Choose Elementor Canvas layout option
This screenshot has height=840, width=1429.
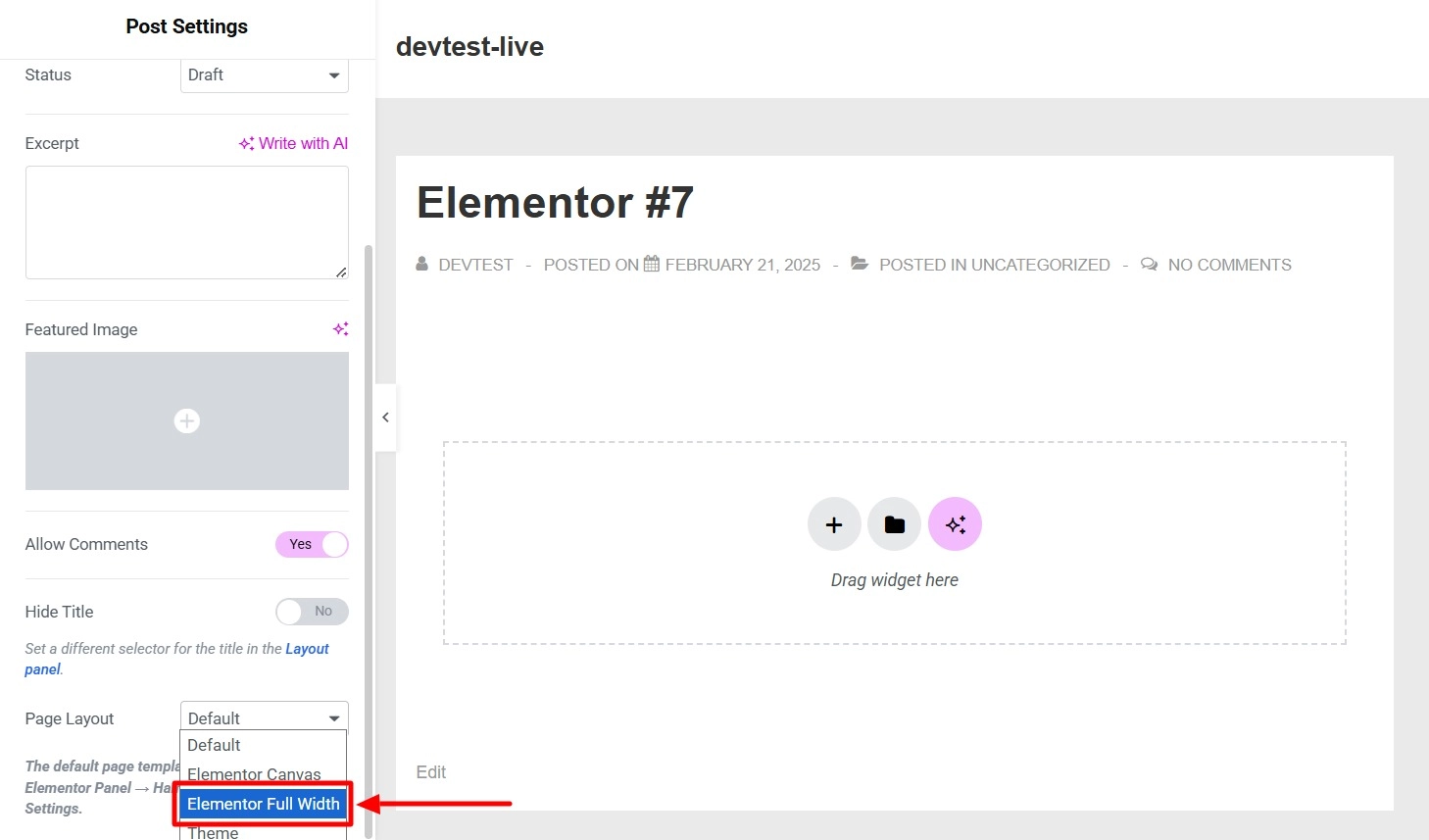pyautogui.click(x=263, y=774)
